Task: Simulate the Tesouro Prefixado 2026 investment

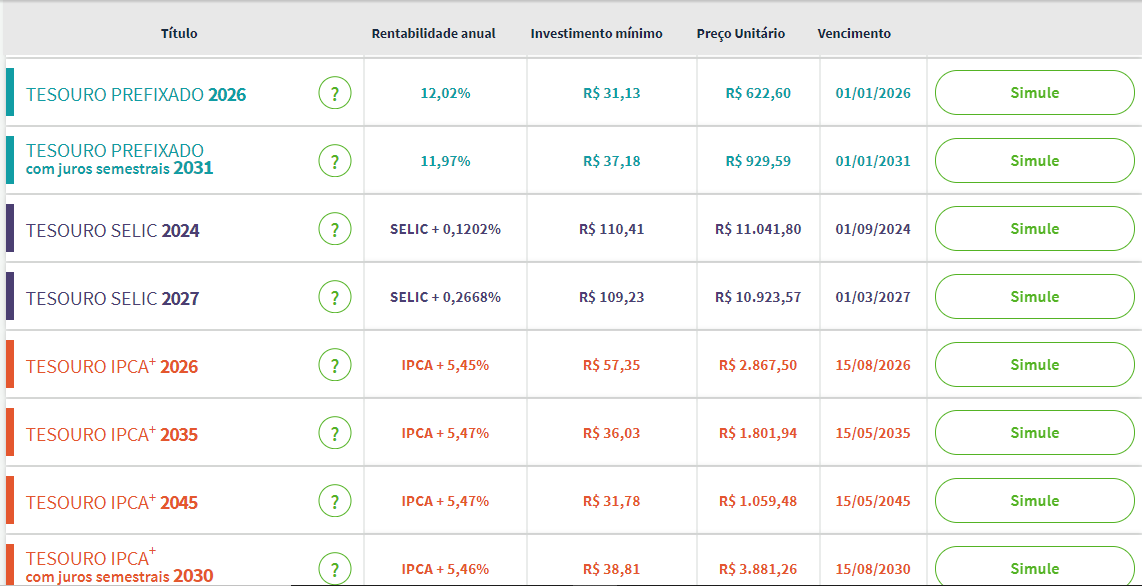Action: pos(1034,93)
